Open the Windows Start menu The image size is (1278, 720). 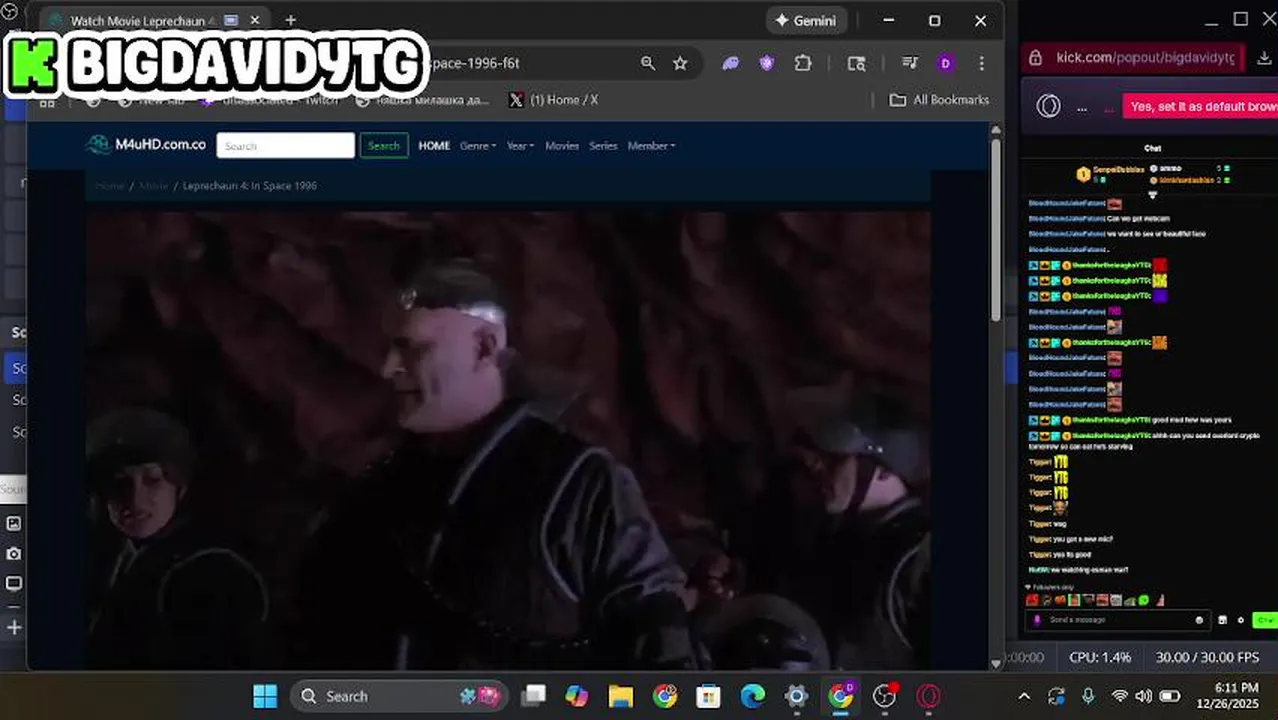coord(265,696)
